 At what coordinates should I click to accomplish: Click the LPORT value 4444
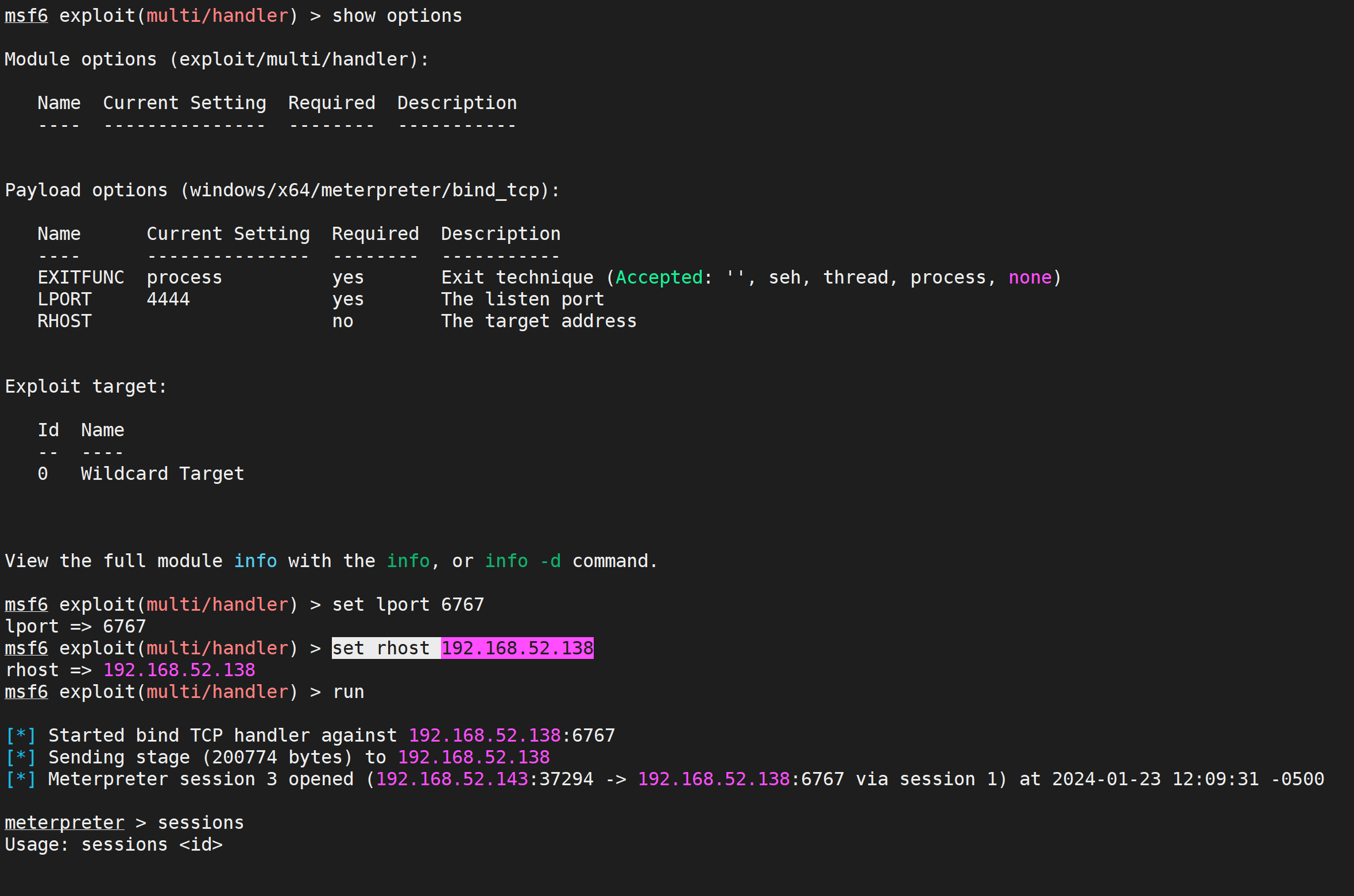tap(168, 299)
